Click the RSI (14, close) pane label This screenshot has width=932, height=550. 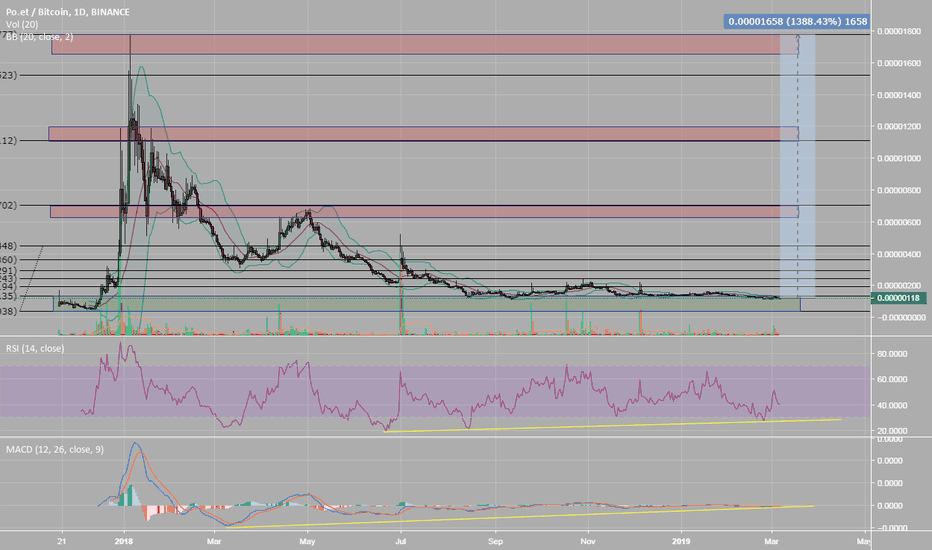pyautogui.click(x=35, y=348)
